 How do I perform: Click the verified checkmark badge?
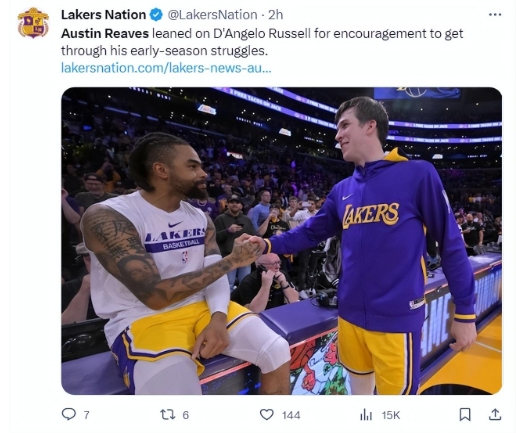coord(156,15)
